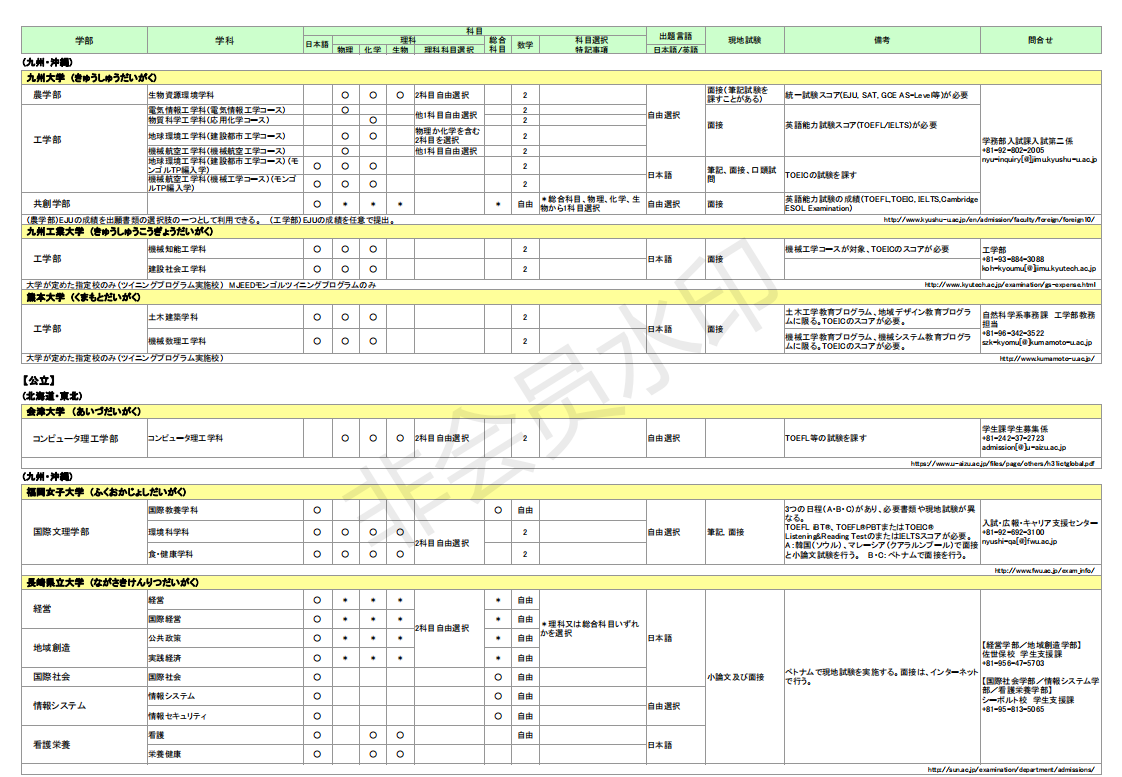
Task: Open the u-aizu.ac.jp PDF URL
Action: click(x=1002, y=464)
